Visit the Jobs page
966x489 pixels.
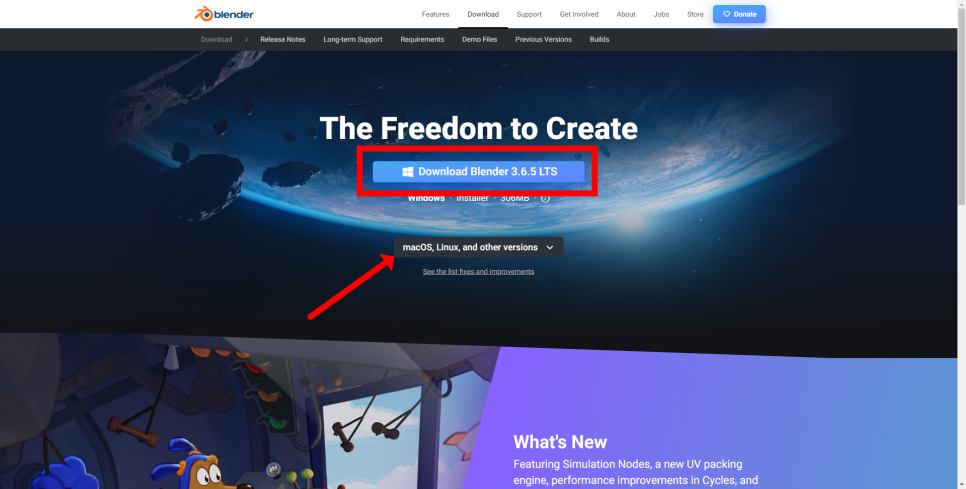(661, 14)
